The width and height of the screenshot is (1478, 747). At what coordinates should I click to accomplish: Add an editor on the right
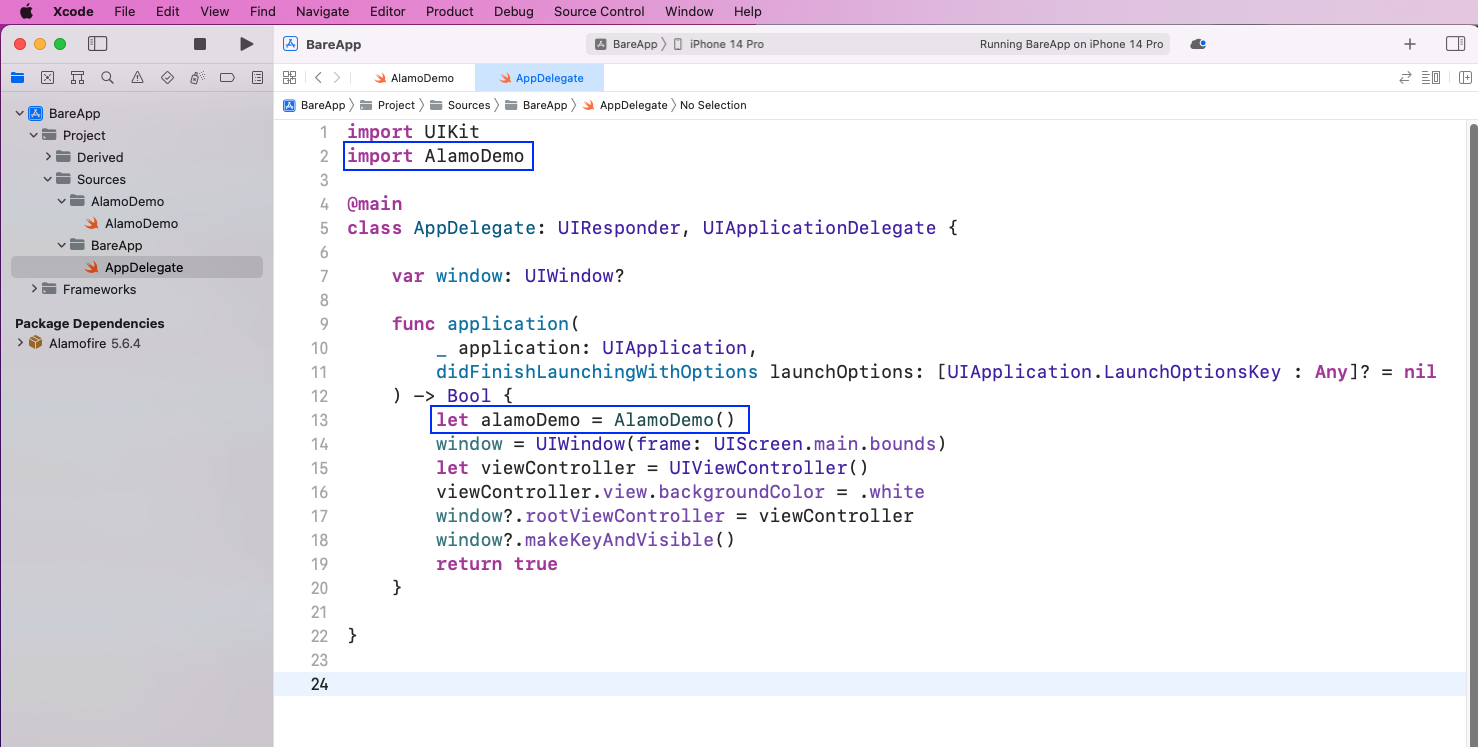click(x=1465, y=77)
